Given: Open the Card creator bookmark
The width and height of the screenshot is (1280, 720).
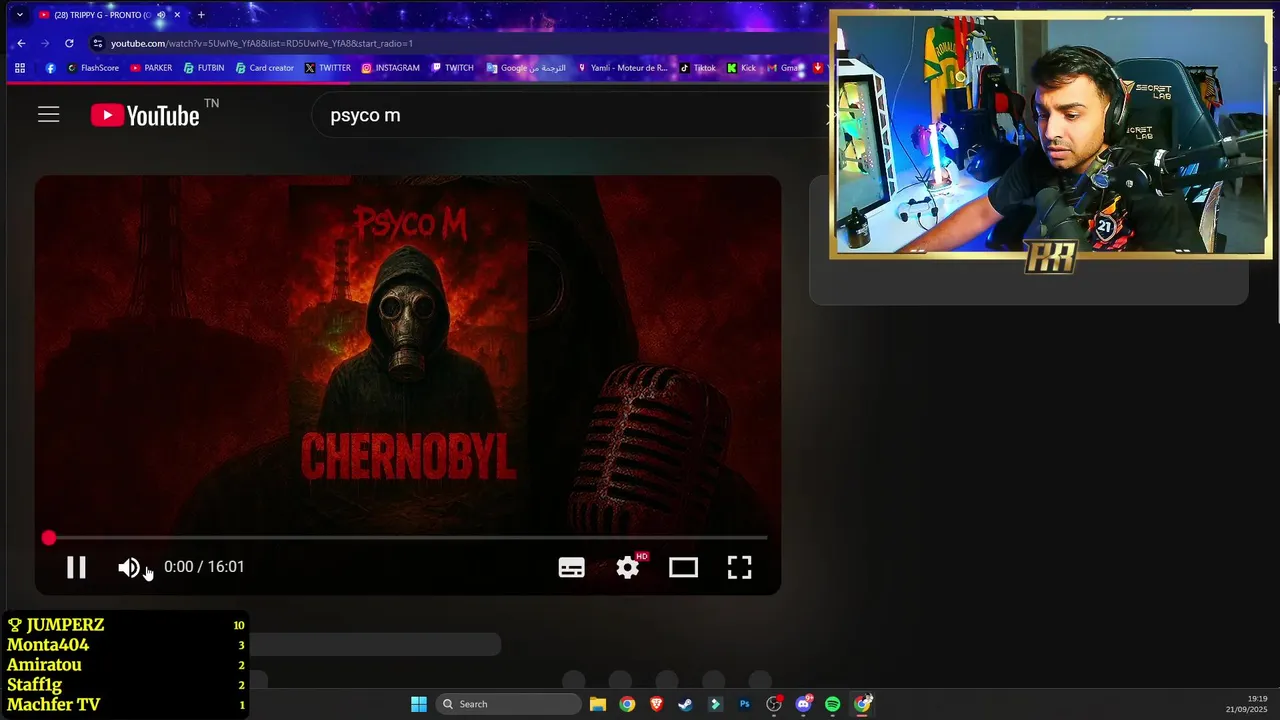Looking at the screenshot, I should click(265, 68).
